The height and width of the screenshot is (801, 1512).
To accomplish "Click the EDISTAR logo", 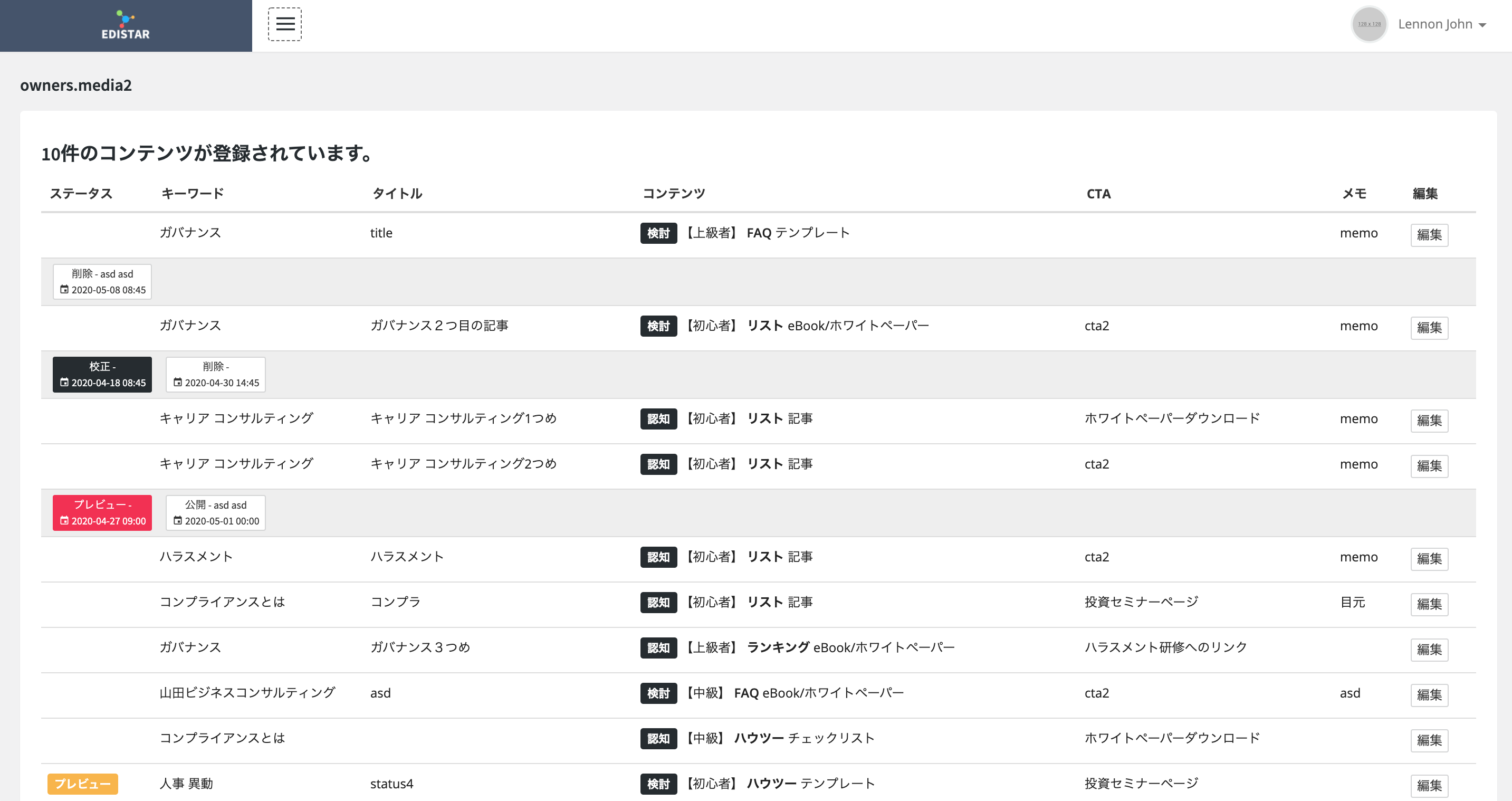I will pos(126,25).
